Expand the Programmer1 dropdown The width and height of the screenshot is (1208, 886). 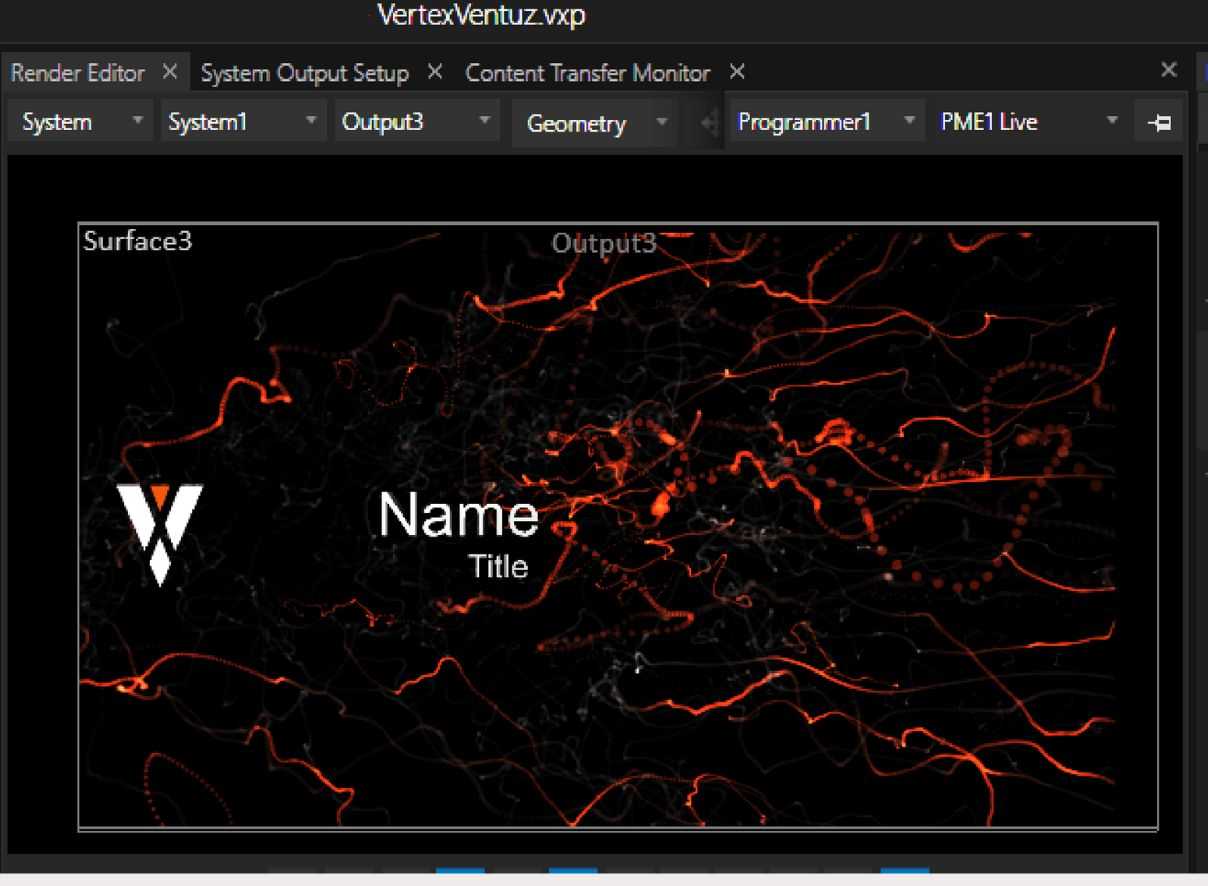coord(825,122)
